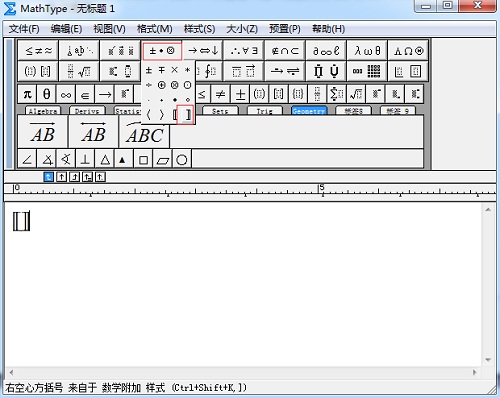Open the set theory symbols palette (∉∩⊂)
Screen dimensions: 500x398
click(x=285, y=51)
